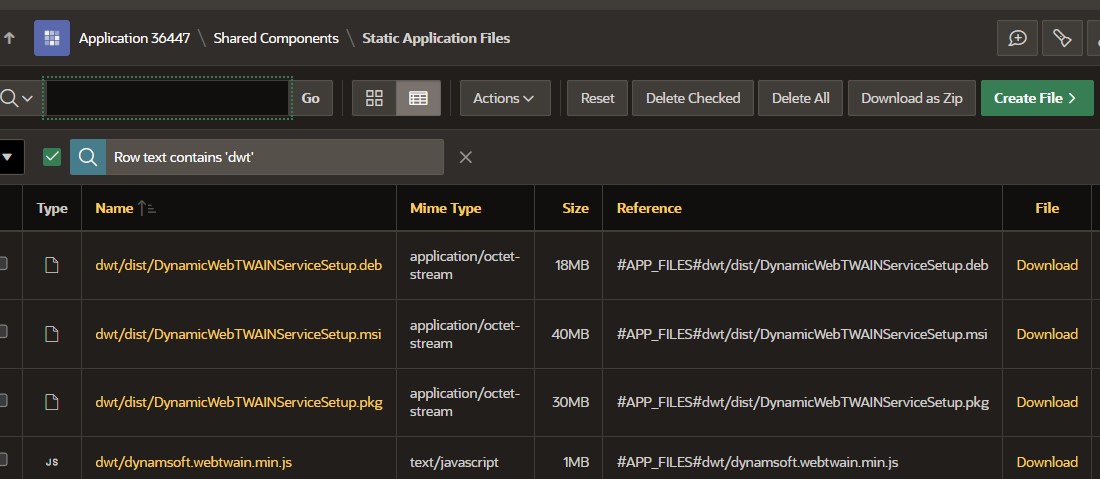This screenshot has height=479, width=1100.
Task: Switch to icon grid view
Action: click(x=375, y=98)
